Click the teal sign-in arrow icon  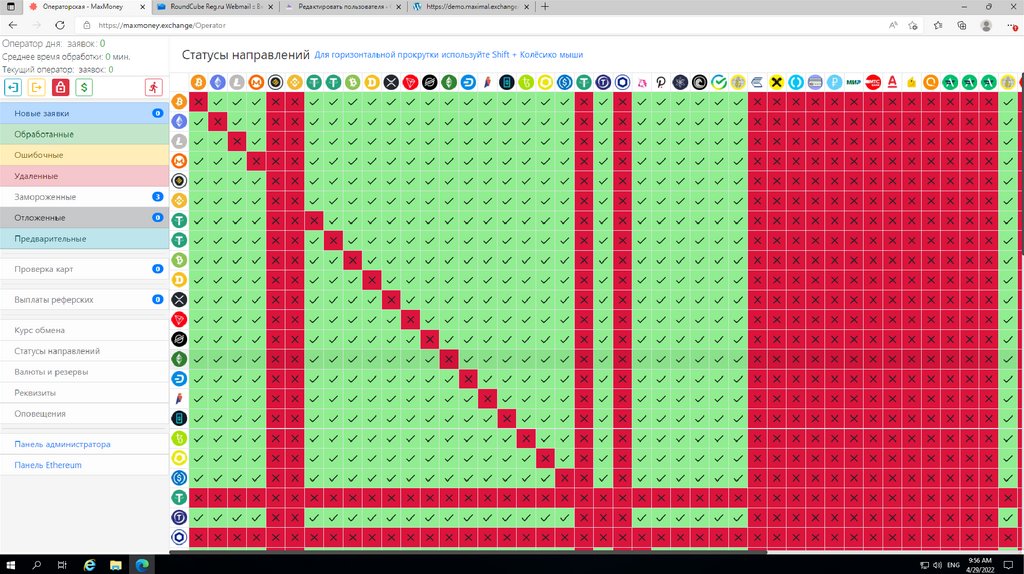[13, 88]
